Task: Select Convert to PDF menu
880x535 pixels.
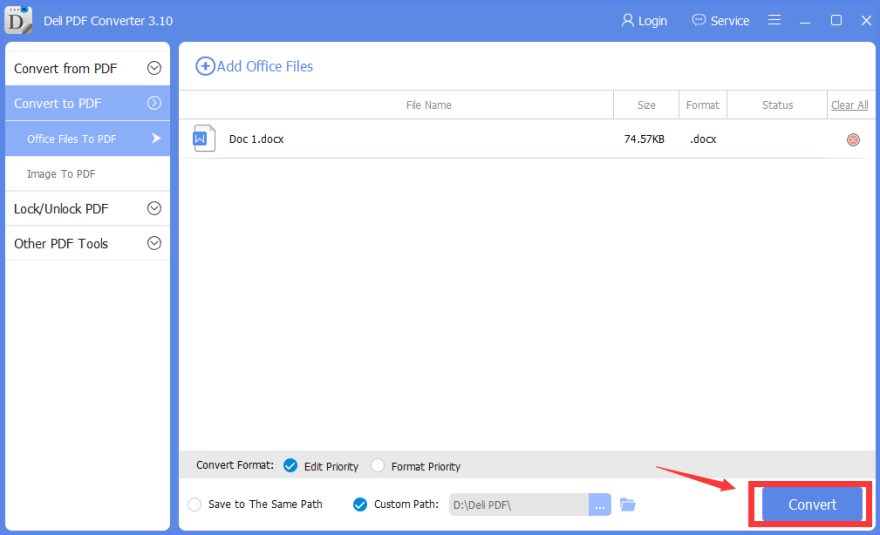Action: click(x=88, y=103)
